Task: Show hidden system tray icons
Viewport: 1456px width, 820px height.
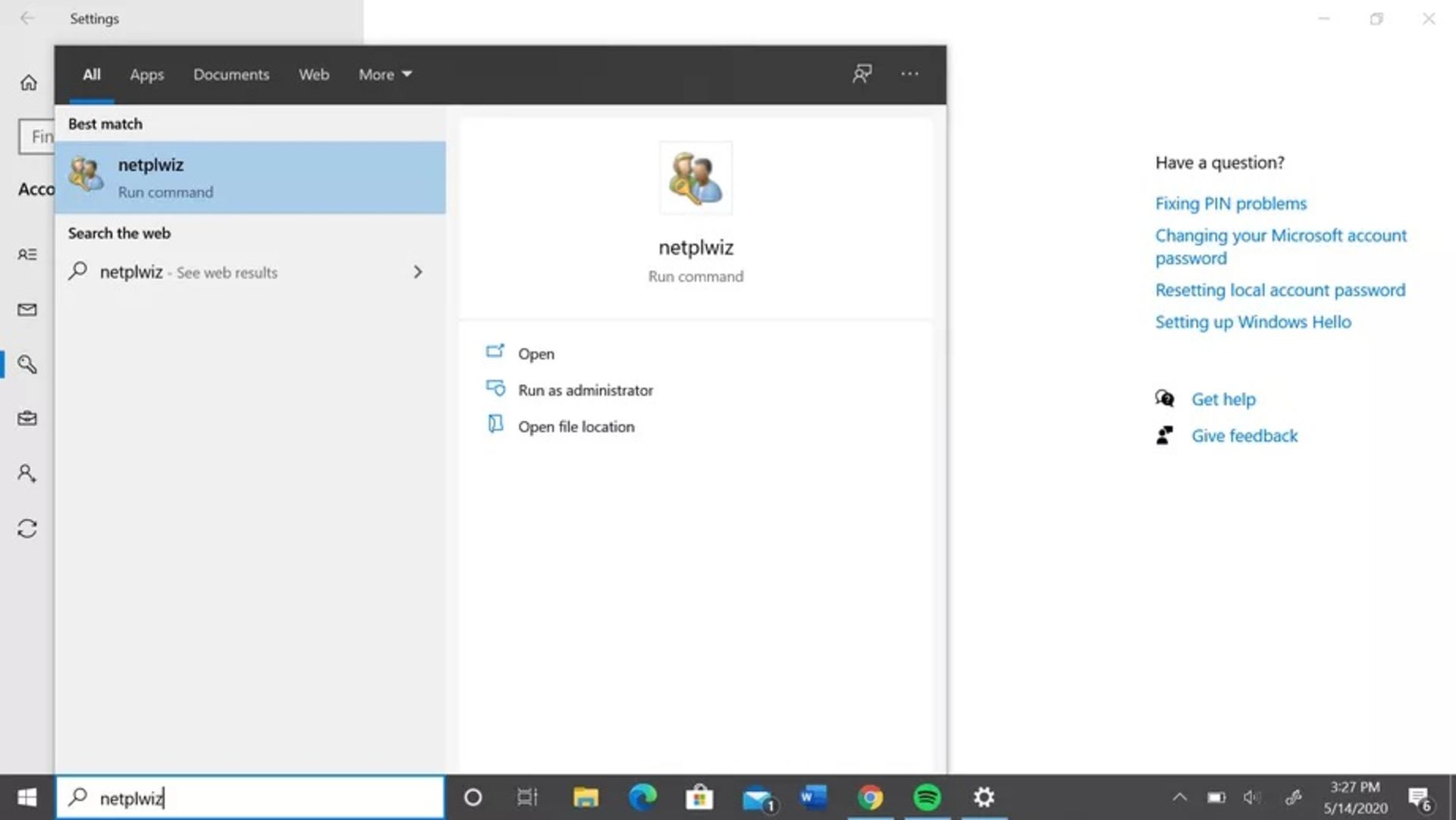Action: [1179, 797]
